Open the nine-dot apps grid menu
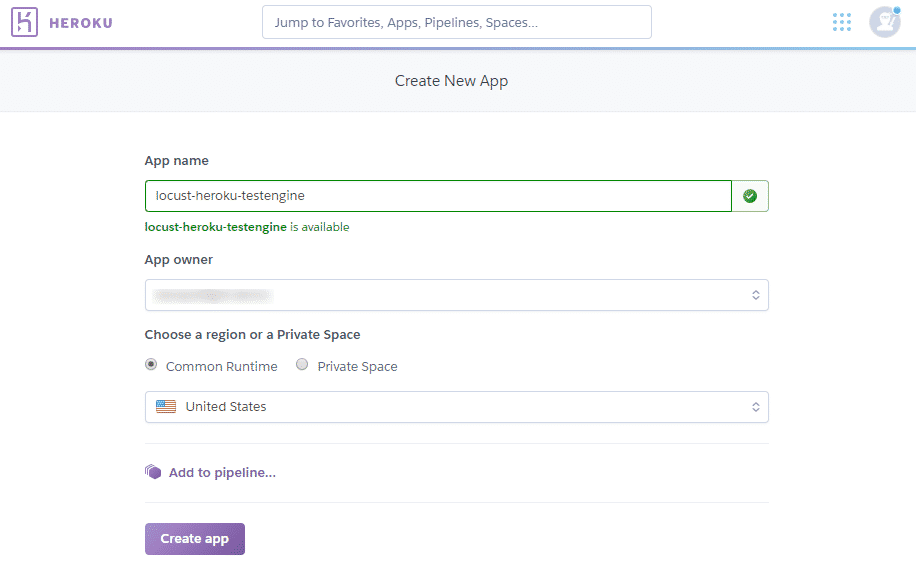This screenshot has height=569, width=916. [842, 22]
